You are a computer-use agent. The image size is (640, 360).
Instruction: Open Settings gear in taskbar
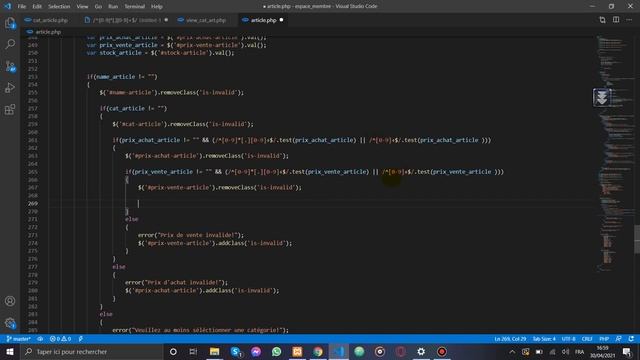coord(421,351)
